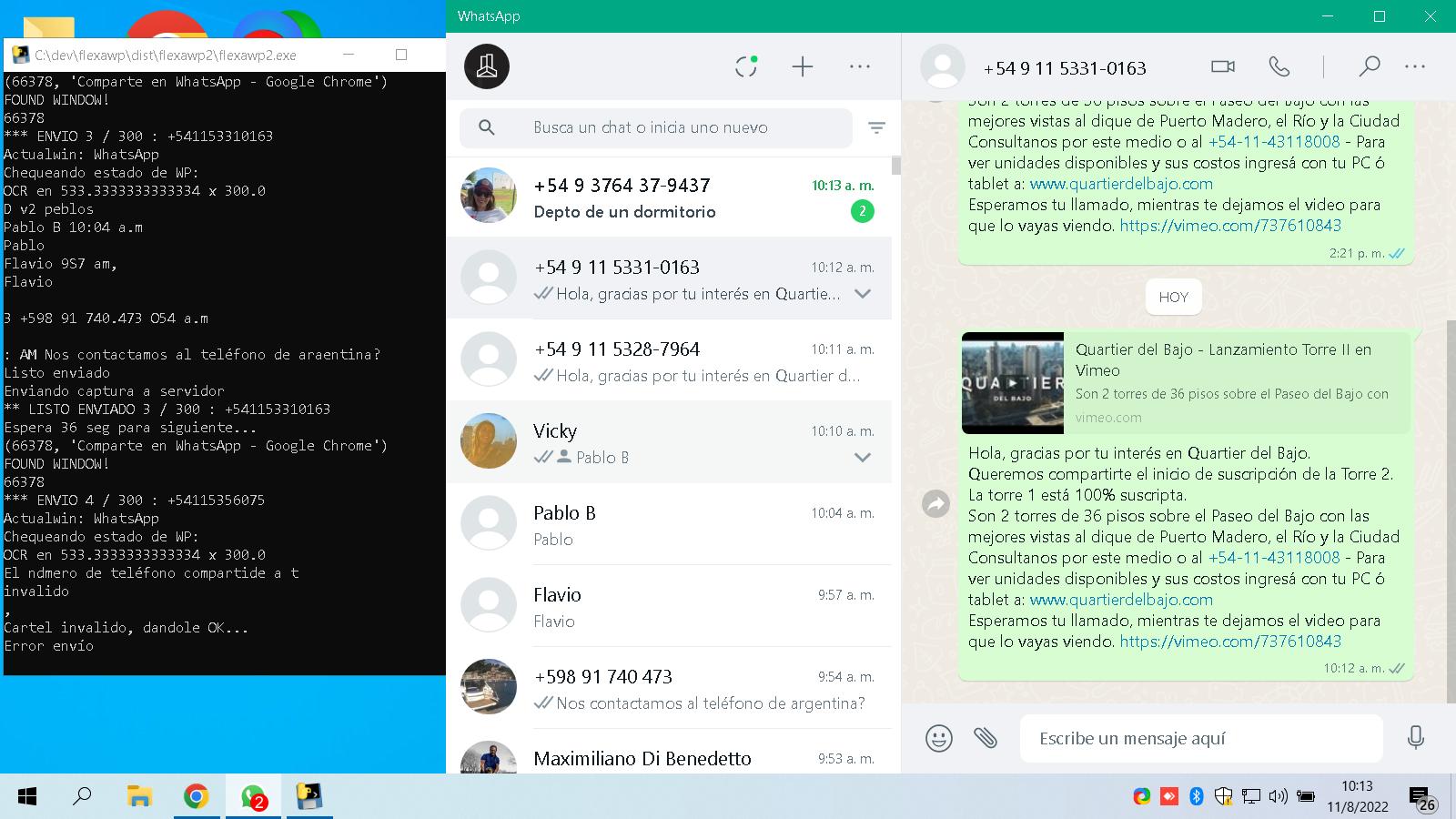Click the search chat input field

[656, 127]
